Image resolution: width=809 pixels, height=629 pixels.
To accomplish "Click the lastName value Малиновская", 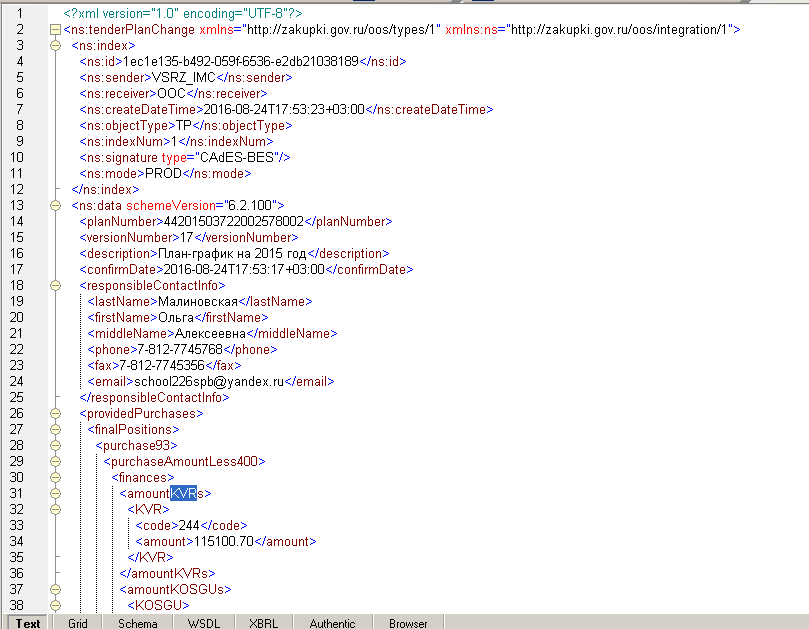I will (x=198, y=301).
